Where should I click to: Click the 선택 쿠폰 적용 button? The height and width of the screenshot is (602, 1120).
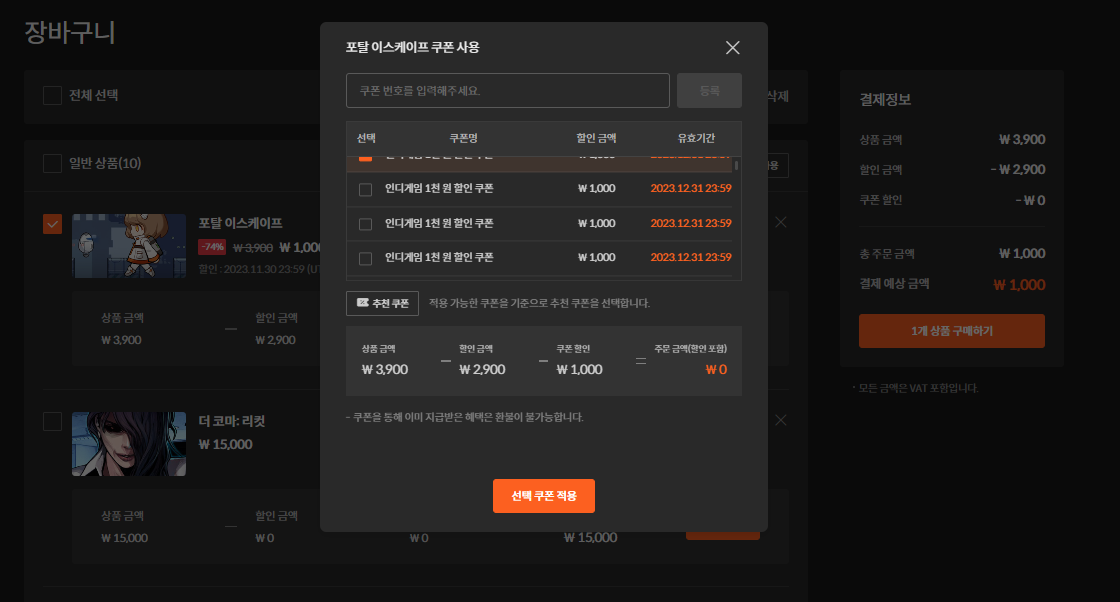click(x=543, y=496)
